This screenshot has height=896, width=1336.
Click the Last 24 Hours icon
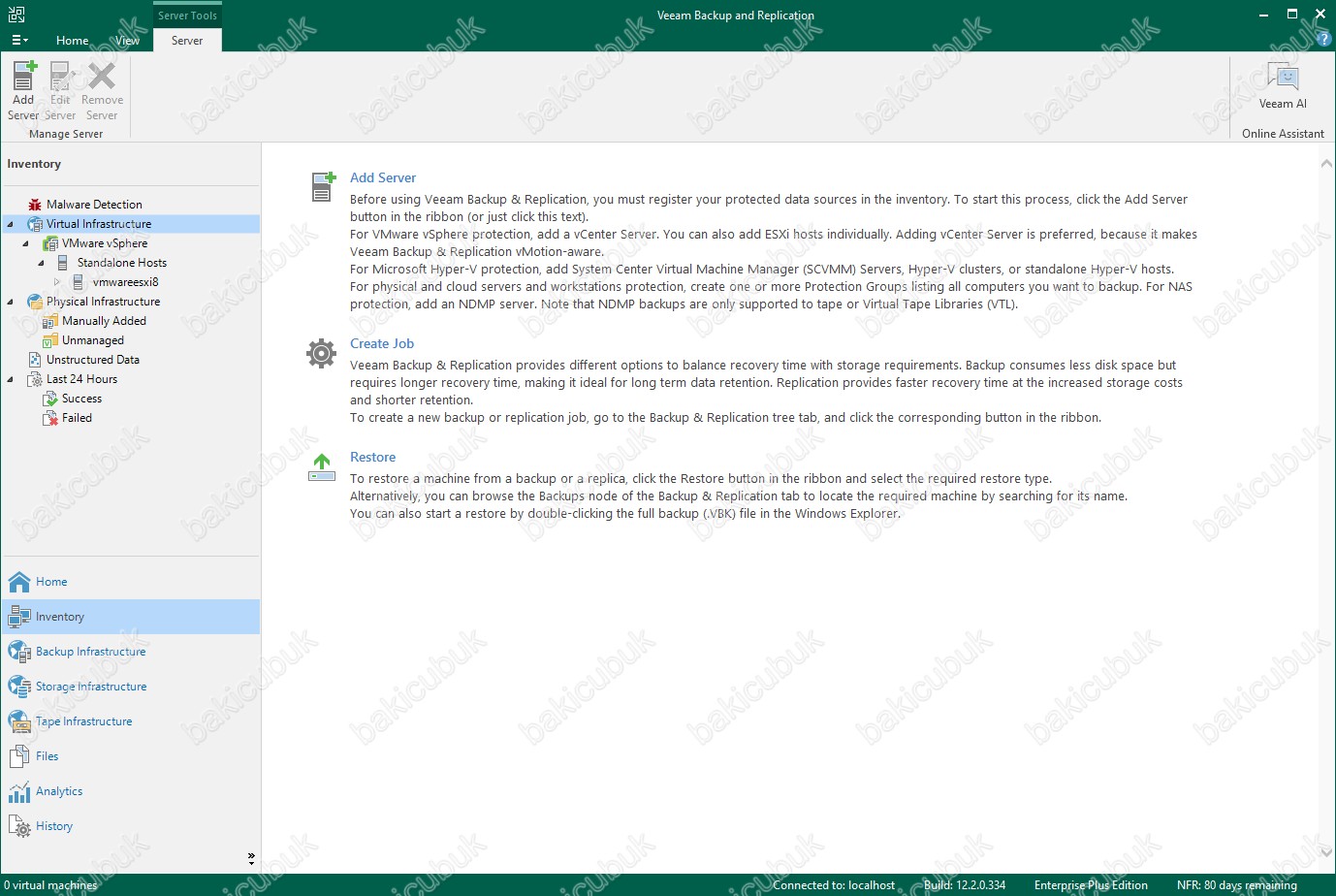tap(35, 379)
